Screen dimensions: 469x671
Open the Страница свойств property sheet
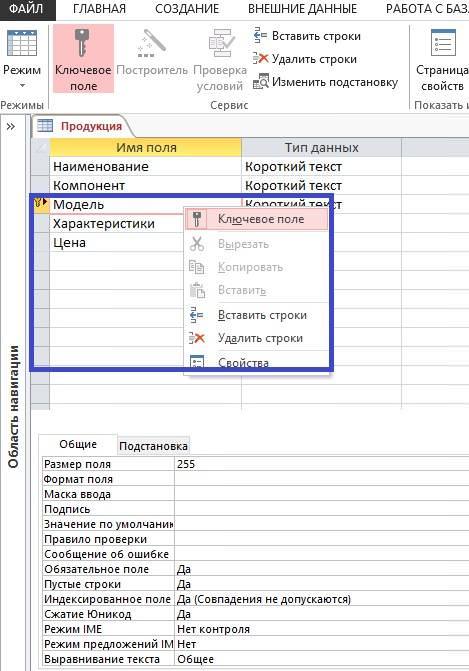(x=442, y=59)
